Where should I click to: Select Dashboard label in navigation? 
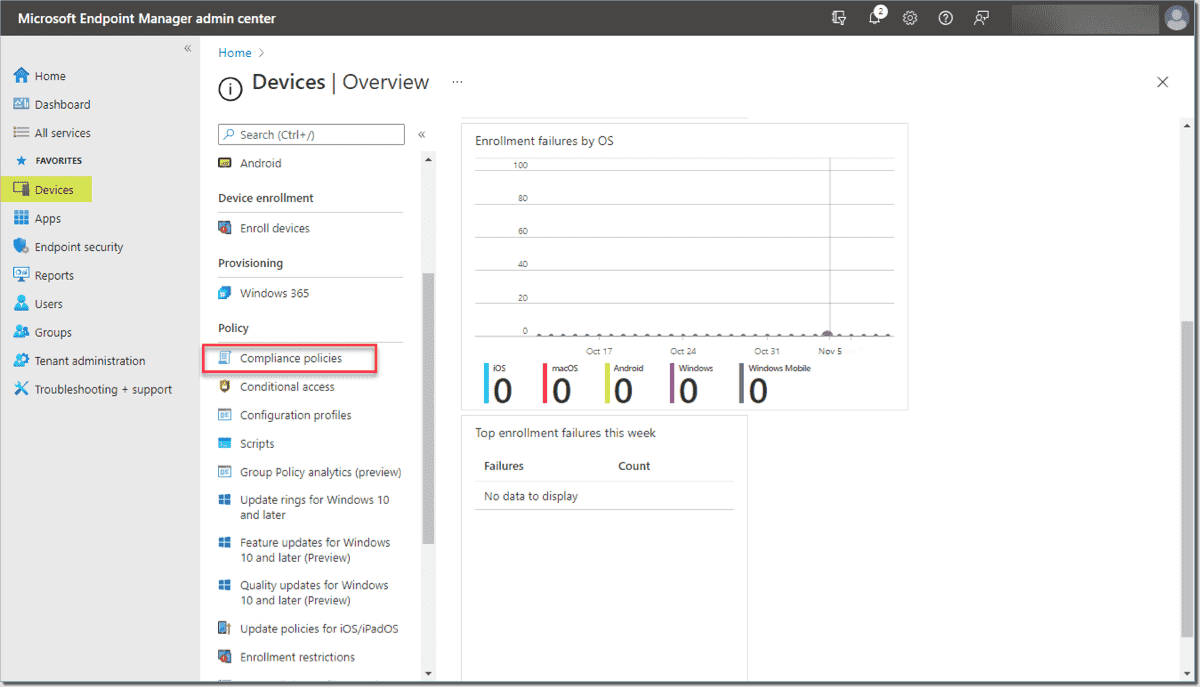[62, 104]
